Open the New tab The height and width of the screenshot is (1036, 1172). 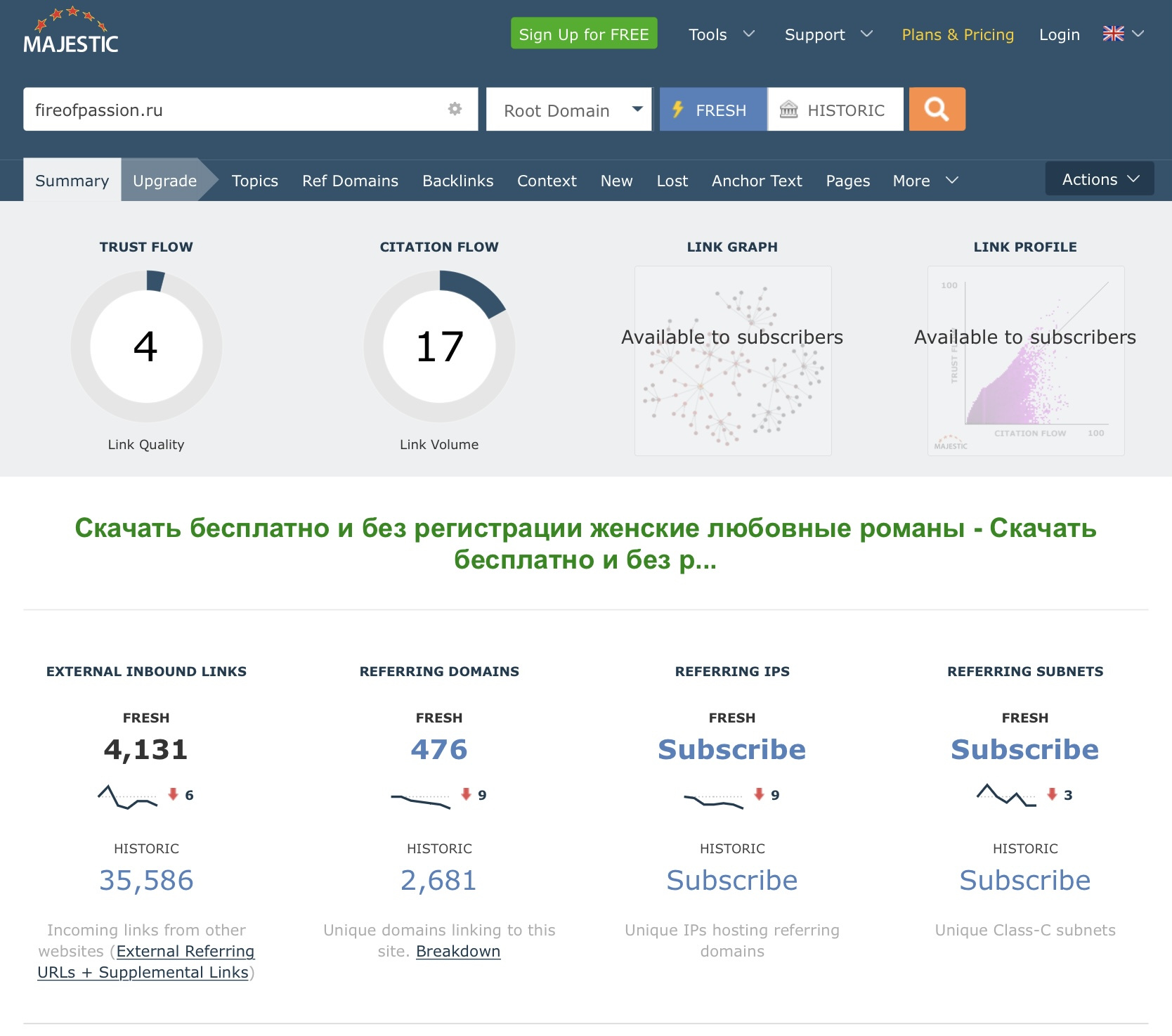tap(617, 181)
